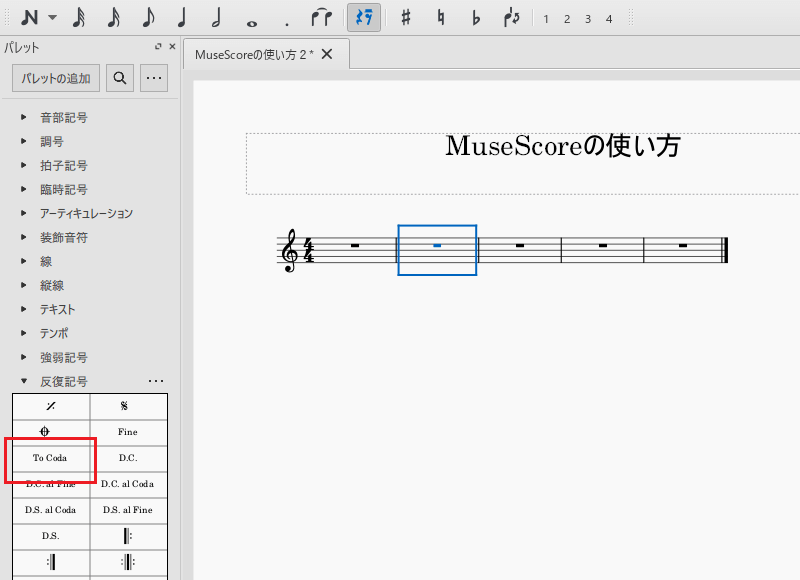Click the rest in first measure
Viewport: 800px width, 580px height.
click(x=355, y=246)
